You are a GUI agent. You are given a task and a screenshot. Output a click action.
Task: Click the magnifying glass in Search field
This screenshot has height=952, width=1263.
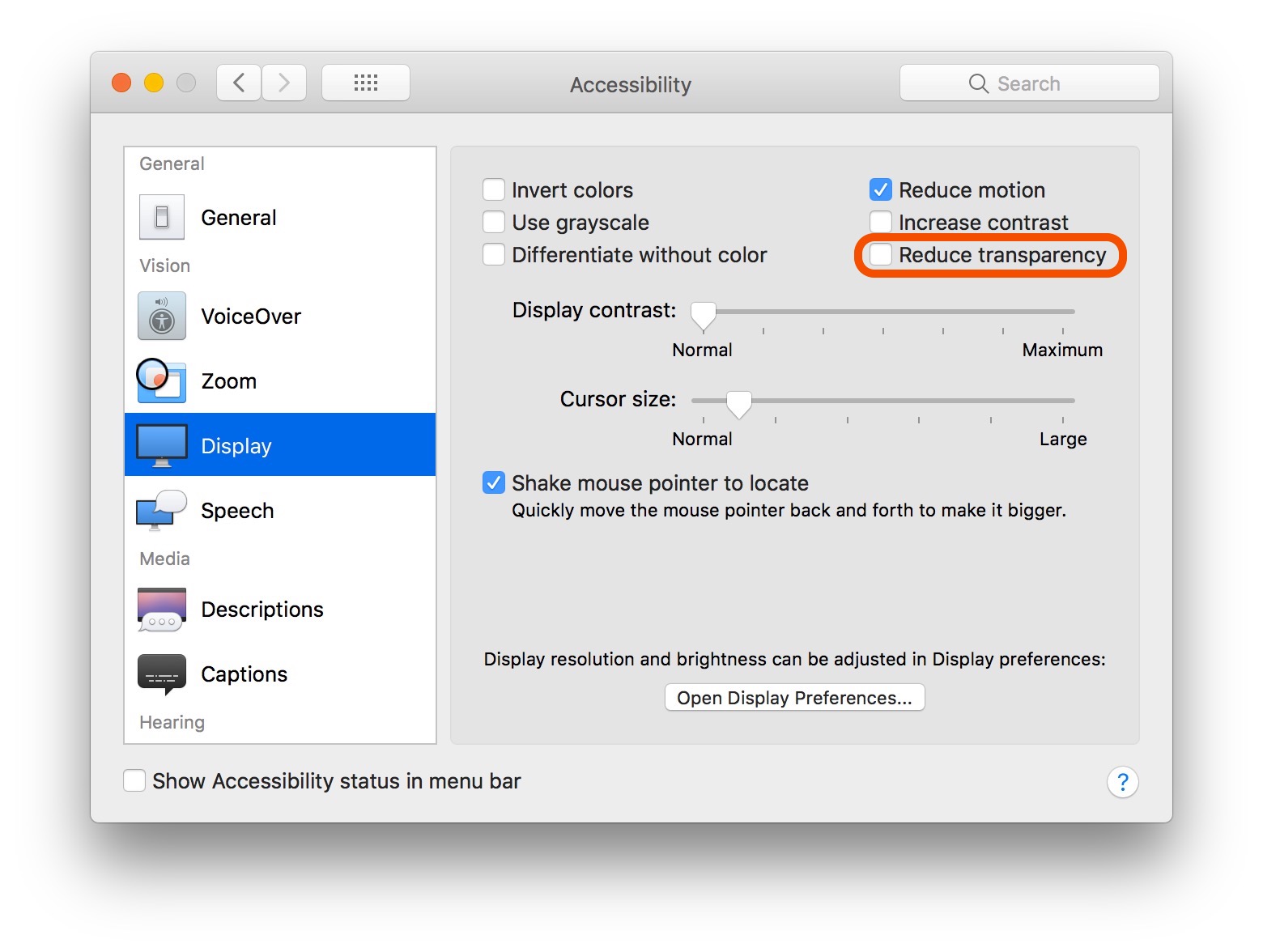point(979,83)
